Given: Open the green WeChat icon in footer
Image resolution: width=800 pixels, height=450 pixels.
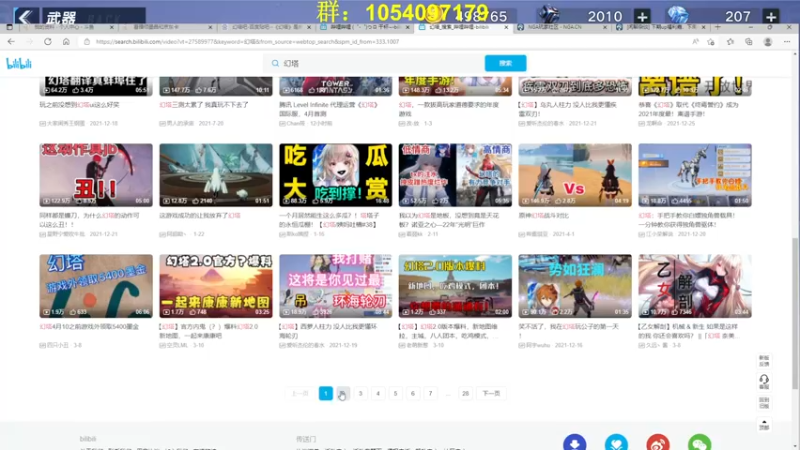Looking at the screenshot, I should (x=699, y=442).
